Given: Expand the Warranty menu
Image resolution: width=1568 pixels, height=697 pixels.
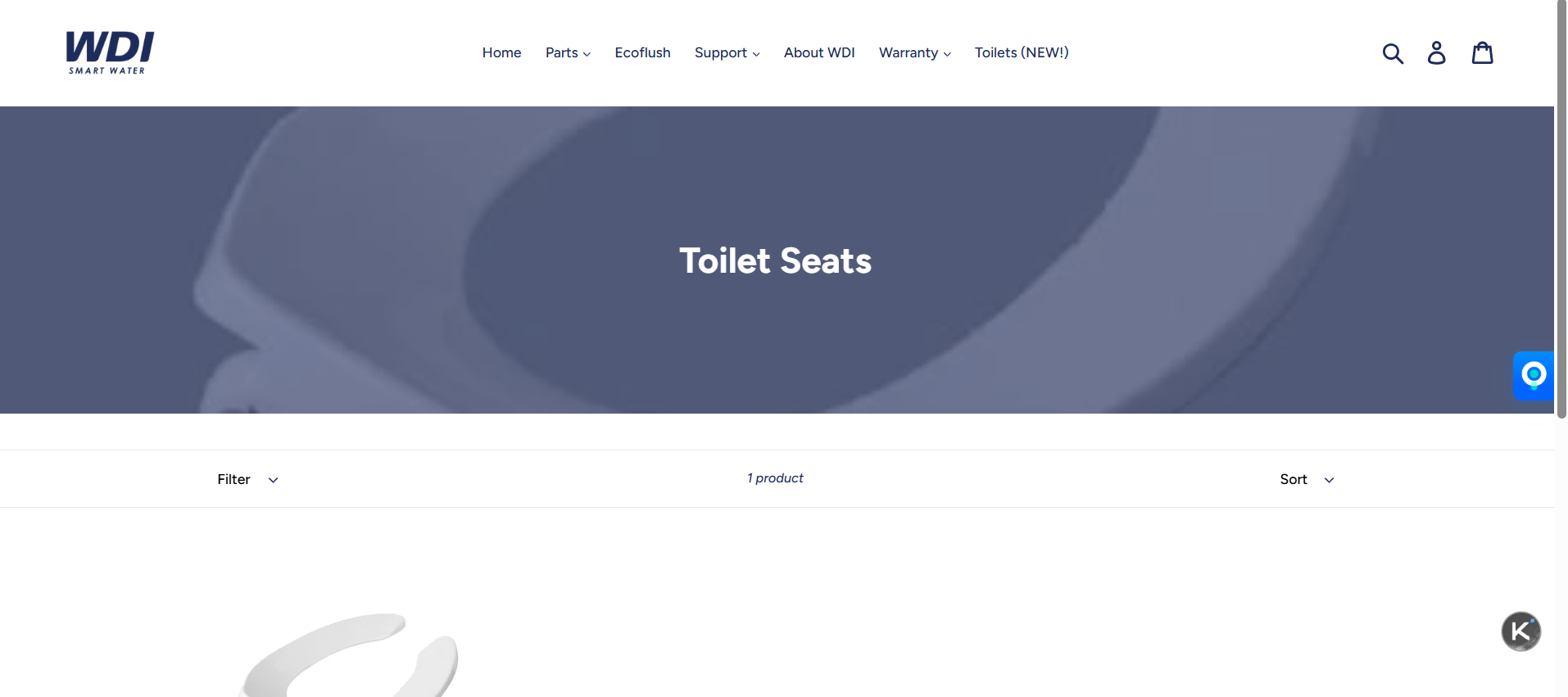Looking at the screenshot, I should click(x=914, y=52).
